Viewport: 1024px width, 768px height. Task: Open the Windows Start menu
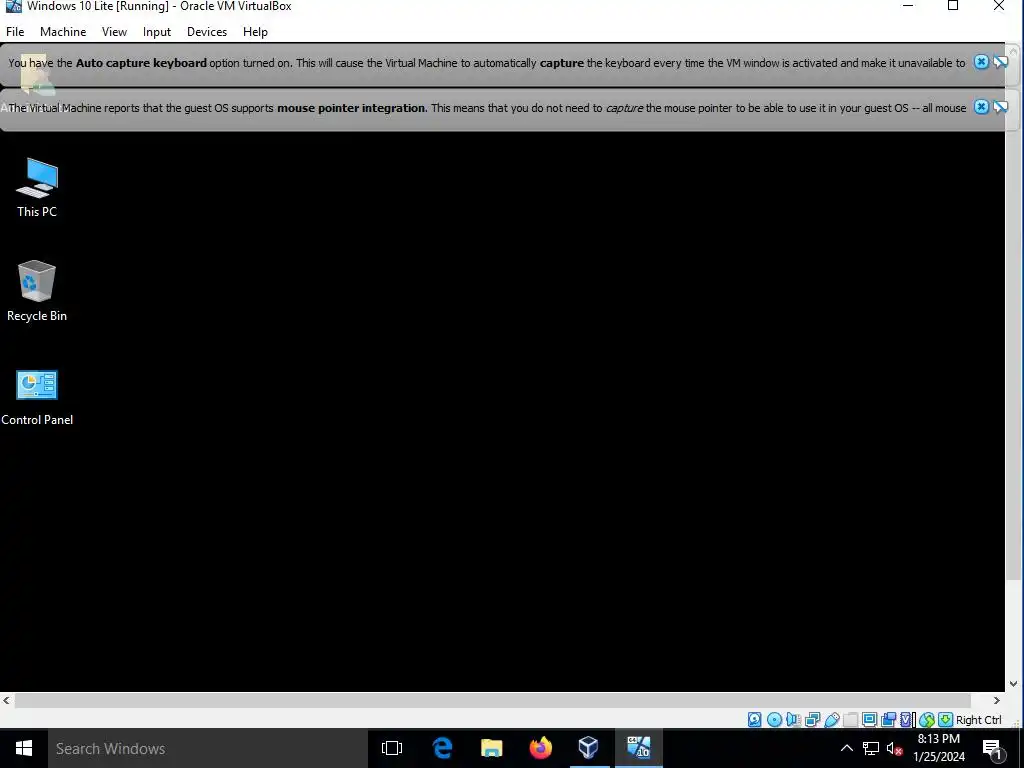point(24,748)
